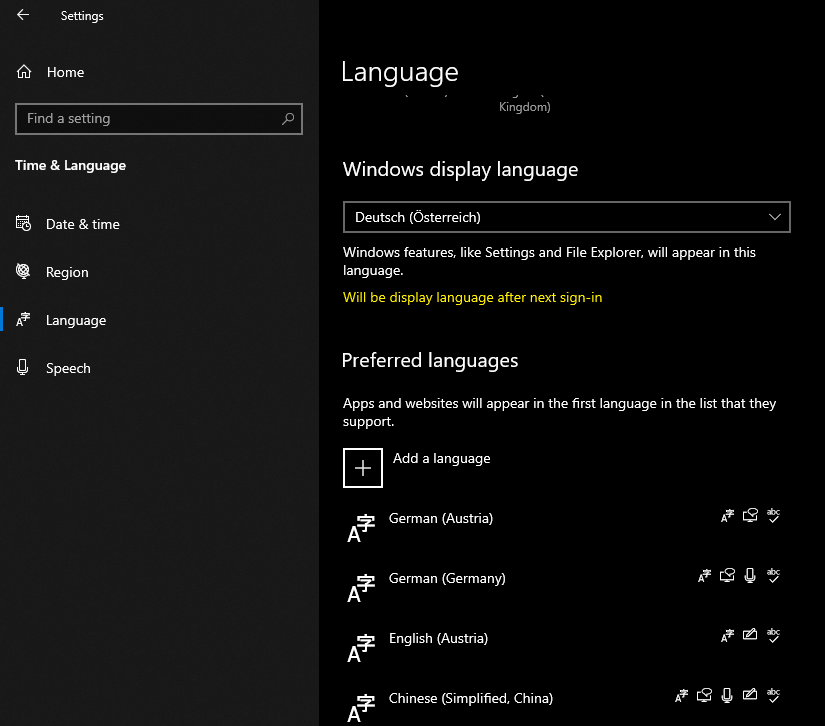This screenshot has width=825, height=726.
Task: Click German (Germany) spell-check abc icon
Action: [x=773, y=576]
